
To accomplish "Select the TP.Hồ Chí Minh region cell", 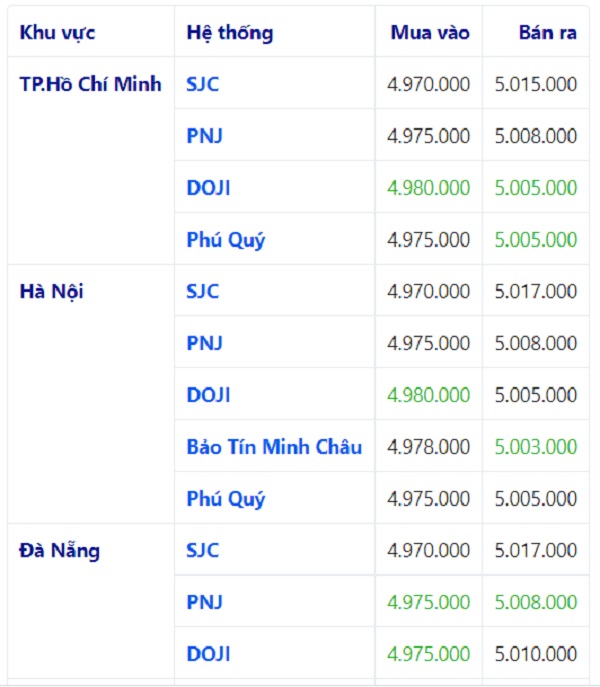I will (x=90, y=84).
